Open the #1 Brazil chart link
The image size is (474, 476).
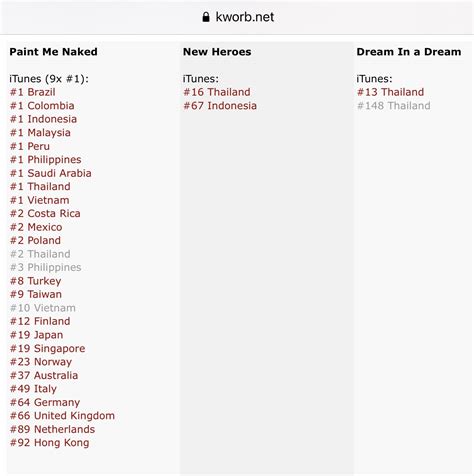[x=33, y=92]
